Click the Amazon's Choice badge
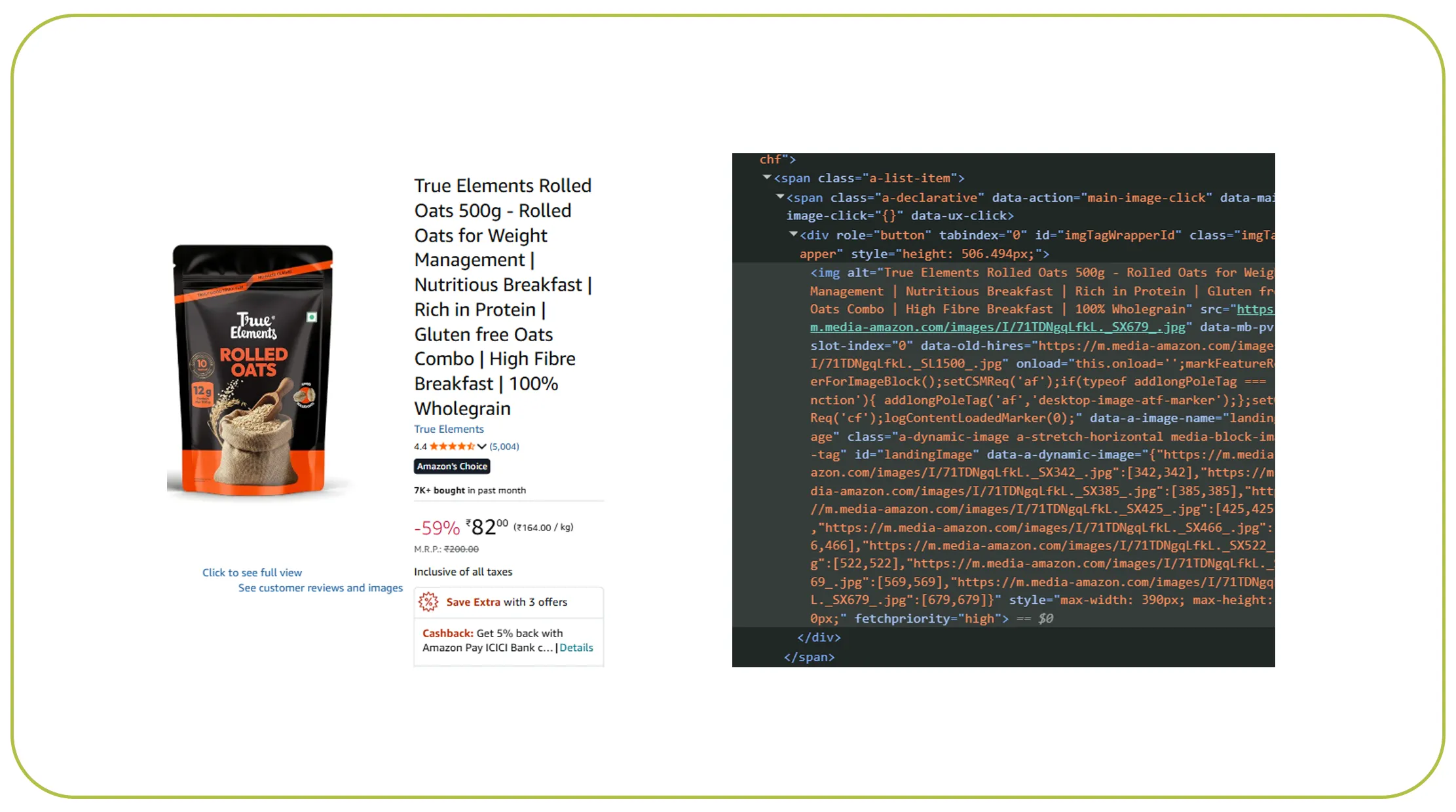The height and width of the screenshot is (812, 1456). point(452,466)
